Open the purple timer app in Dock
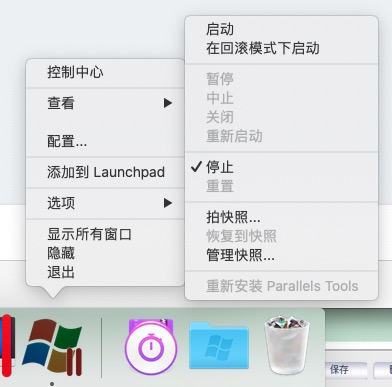 (x=151, y=347)
